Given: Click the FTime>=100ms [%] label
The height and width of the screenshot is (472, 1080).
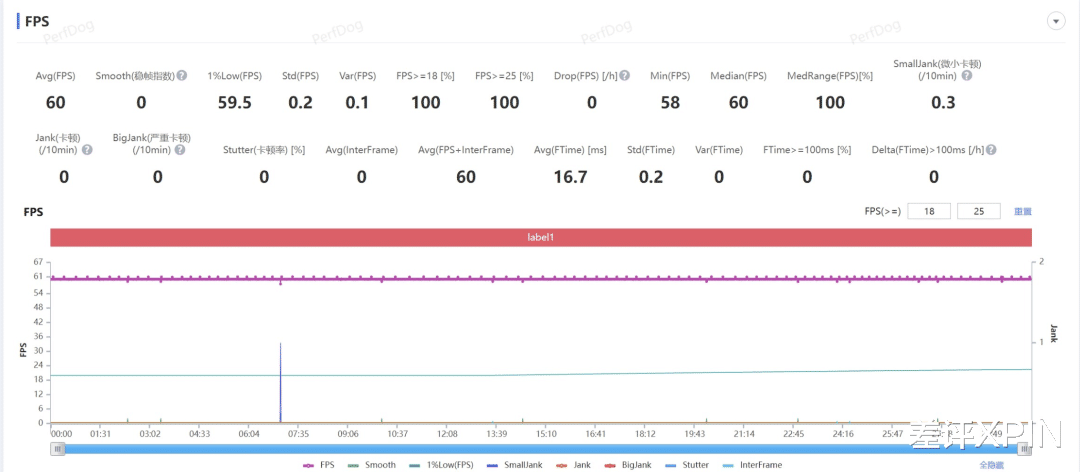Looking at the screenshot, I should click(807, 150).
